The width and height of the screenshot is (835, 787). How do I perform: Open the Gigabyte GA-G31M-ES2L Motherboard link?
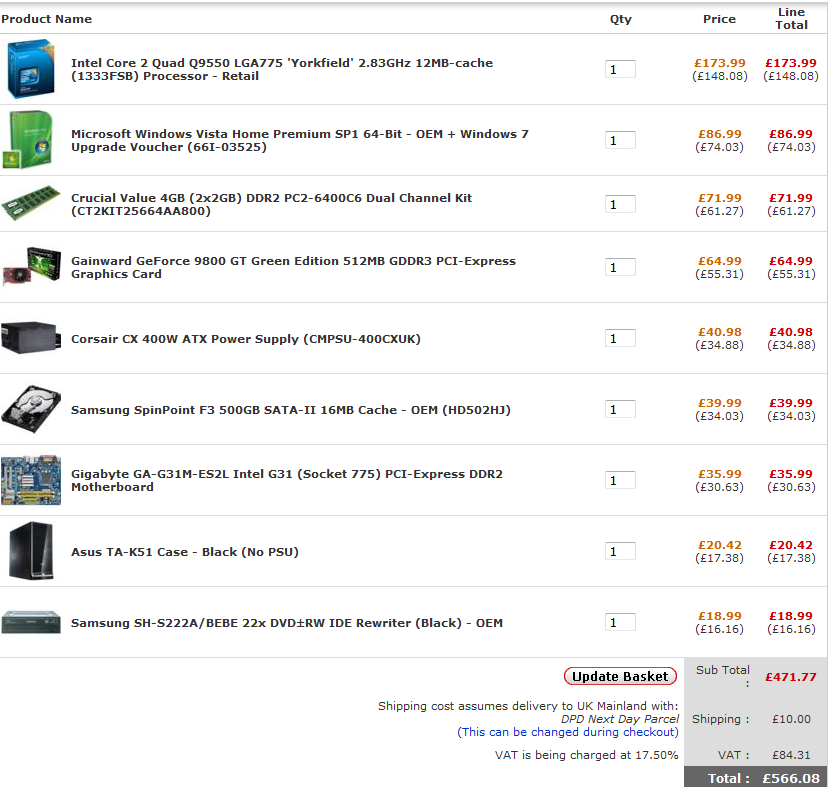[x=287, y=480]
